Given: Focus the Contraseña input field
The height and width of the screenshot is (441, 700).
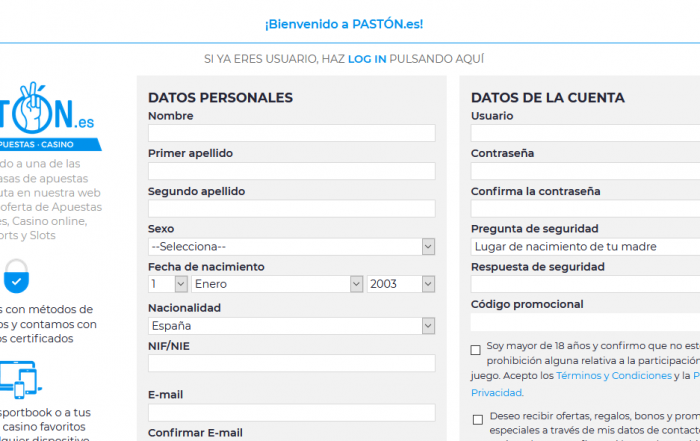Looking at the screenshot, I should coord(585,171).
